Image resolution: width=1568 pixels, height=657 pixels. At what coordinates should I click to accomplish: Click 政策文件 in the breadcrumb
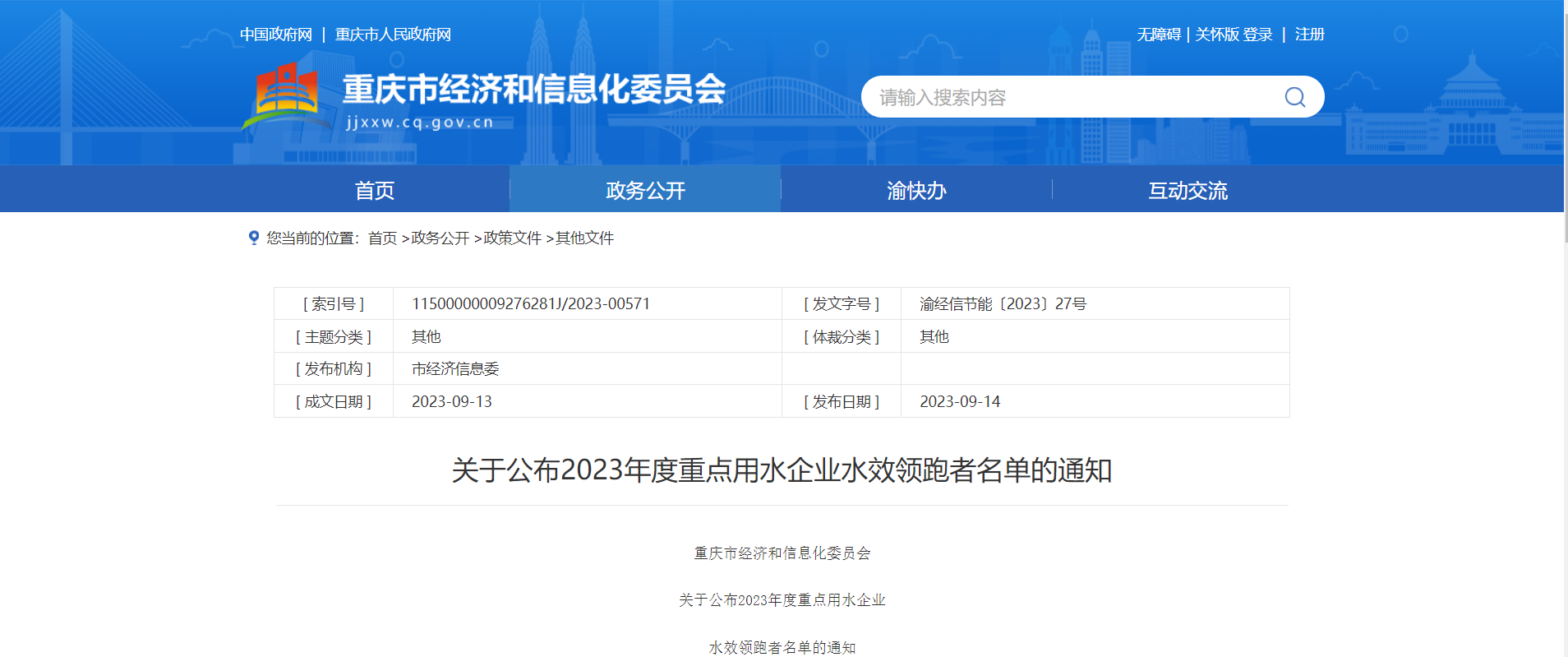point(512,238)
